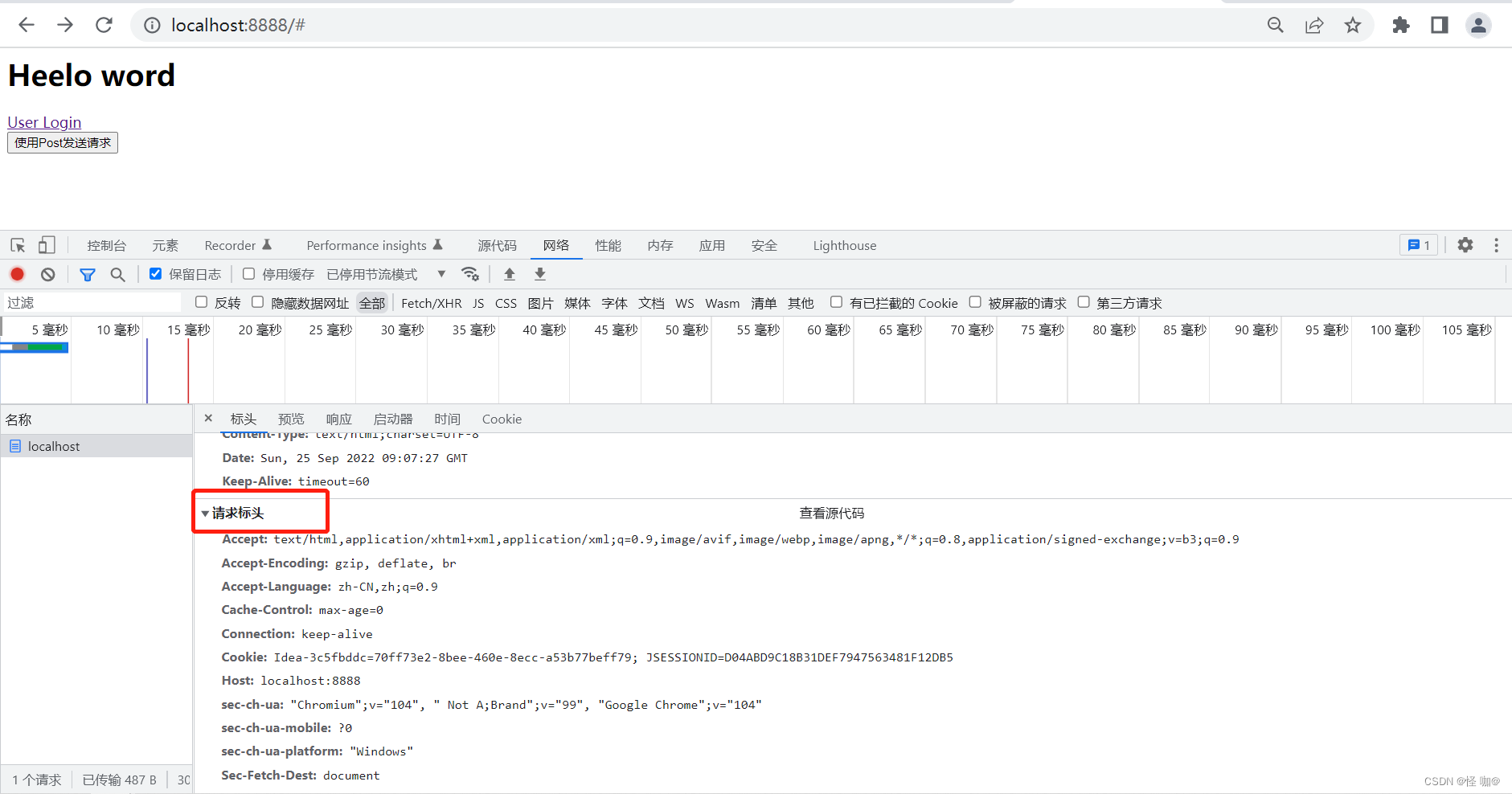
Task: Select the localhost request row
Action: [x=96, y=446]
